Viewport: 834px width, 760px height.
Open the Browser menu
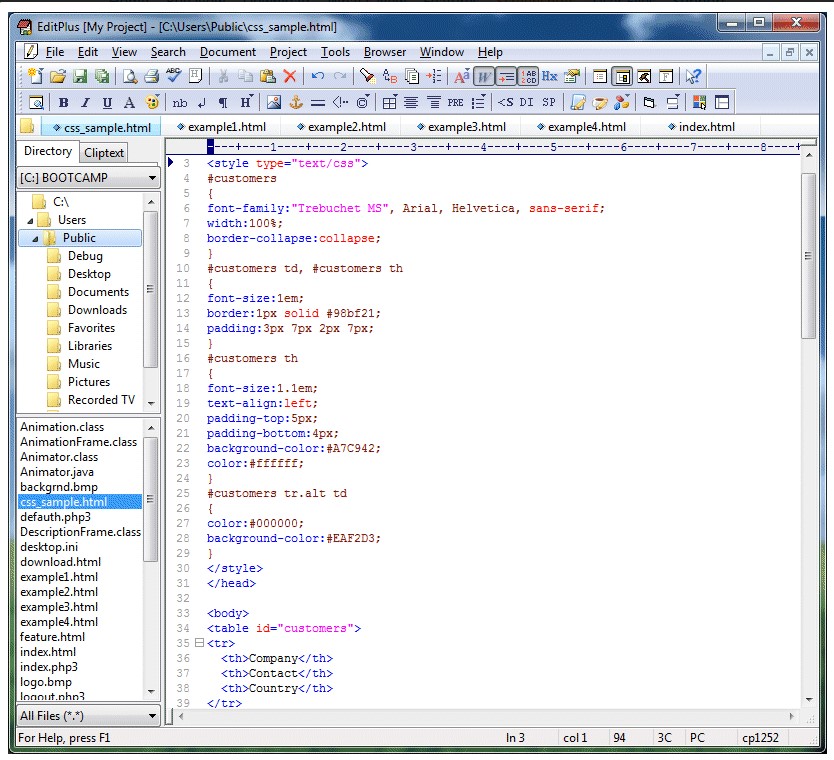tap(385, 52)
